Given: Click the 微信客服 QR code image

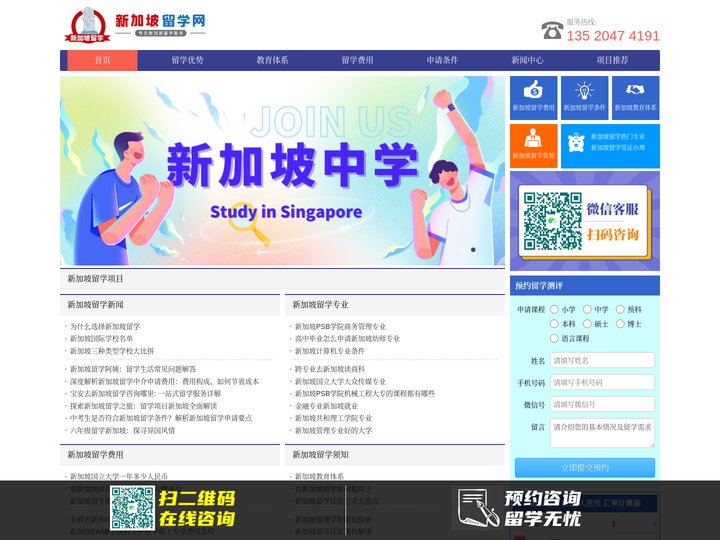Looking at the screenshot, I should click(552, 221).
